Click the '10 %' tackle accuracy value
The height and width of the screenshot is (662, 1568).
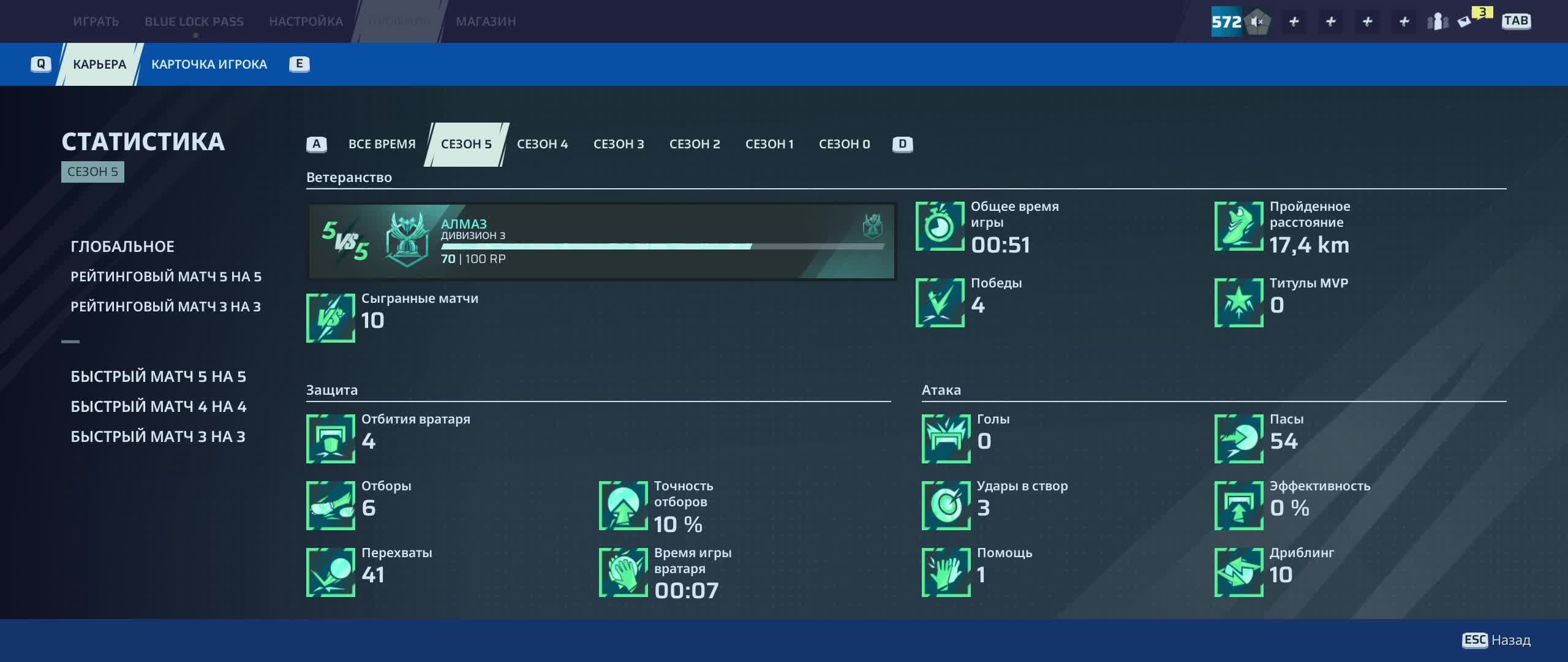tap(678, 524)
